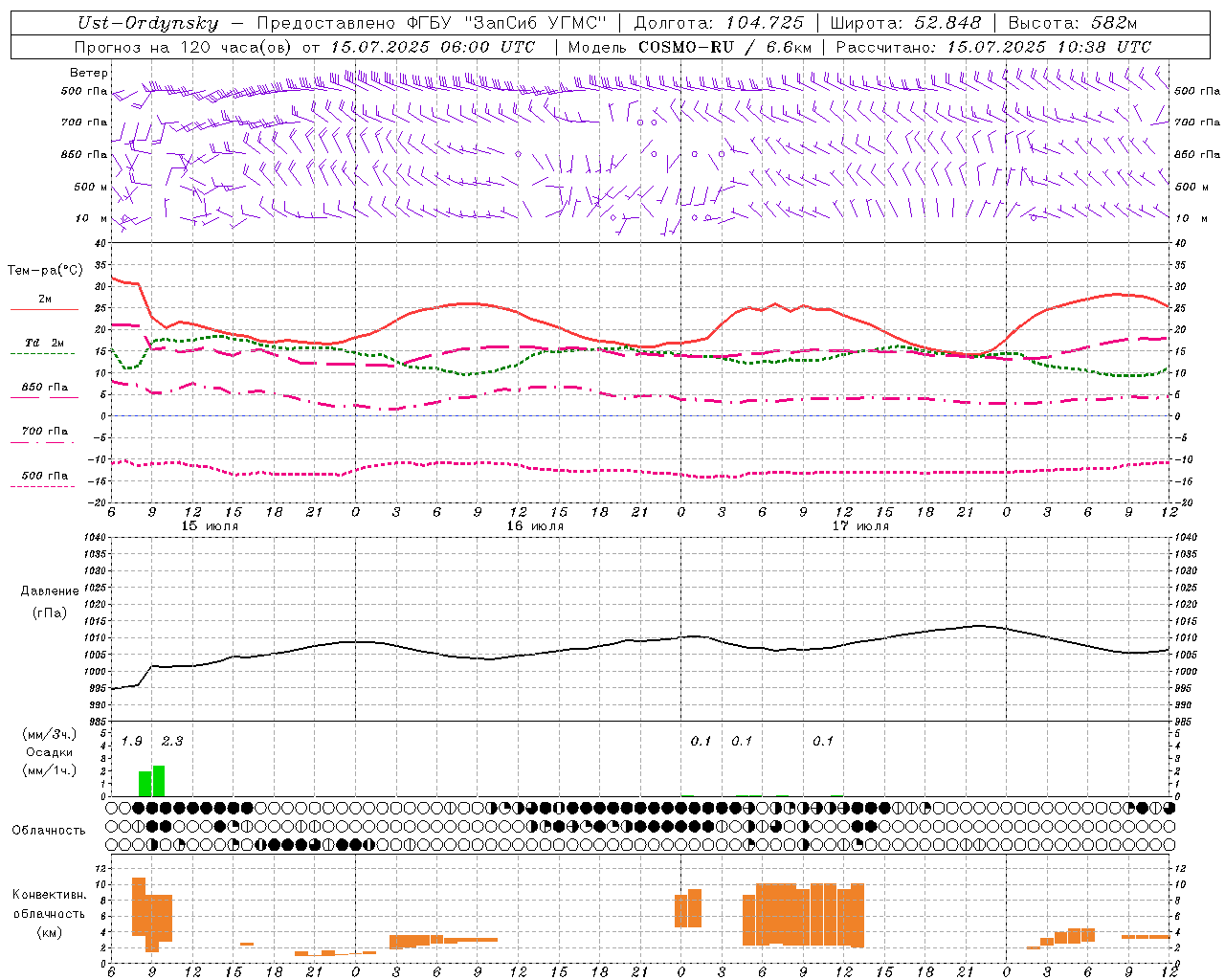Click the Облачность cloud cover label
This screenshot has width=1225, height=980.
[x=49, y=831]
